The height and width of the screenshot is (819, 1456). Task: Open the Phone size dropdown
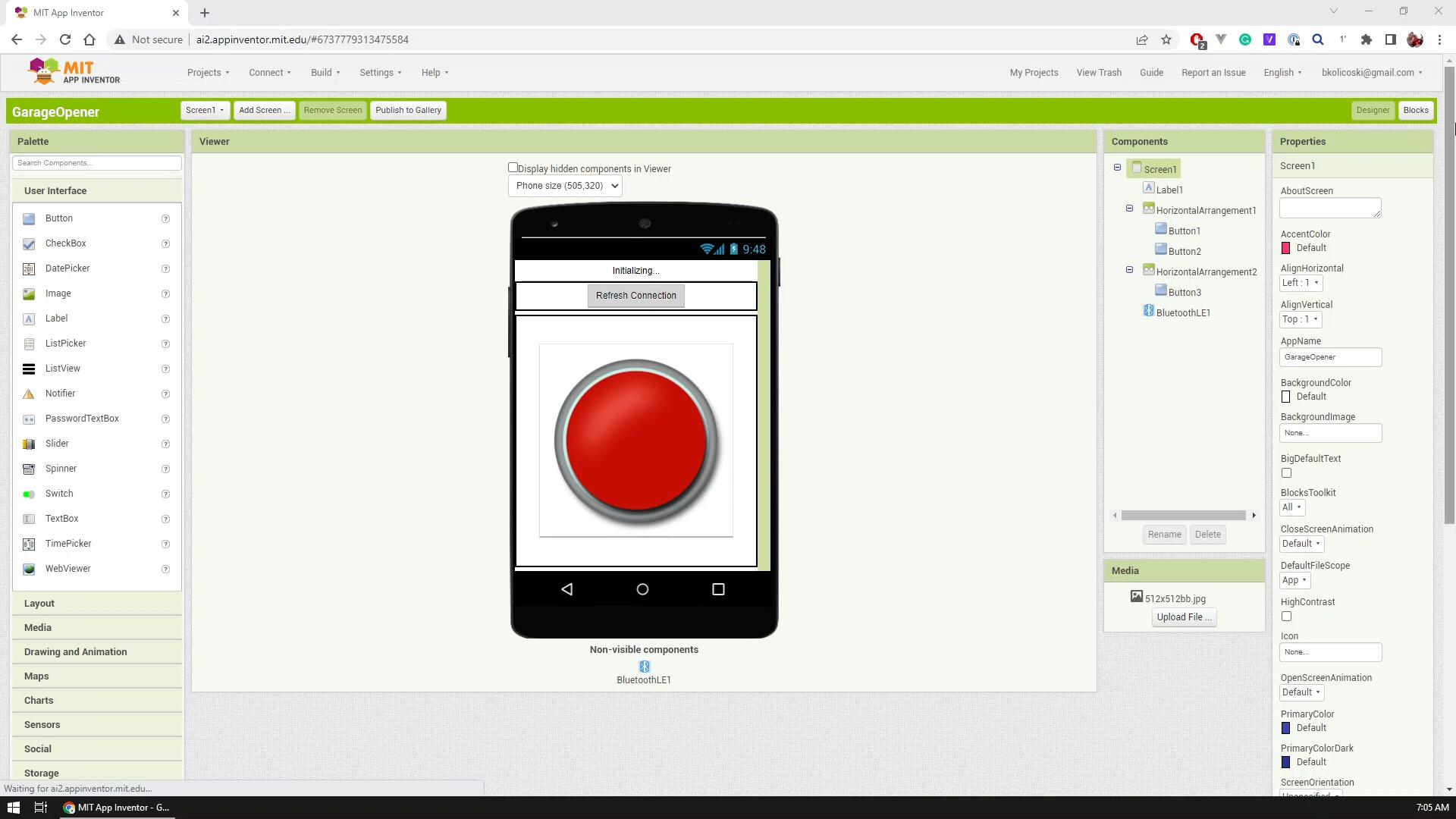coord(565,186)
